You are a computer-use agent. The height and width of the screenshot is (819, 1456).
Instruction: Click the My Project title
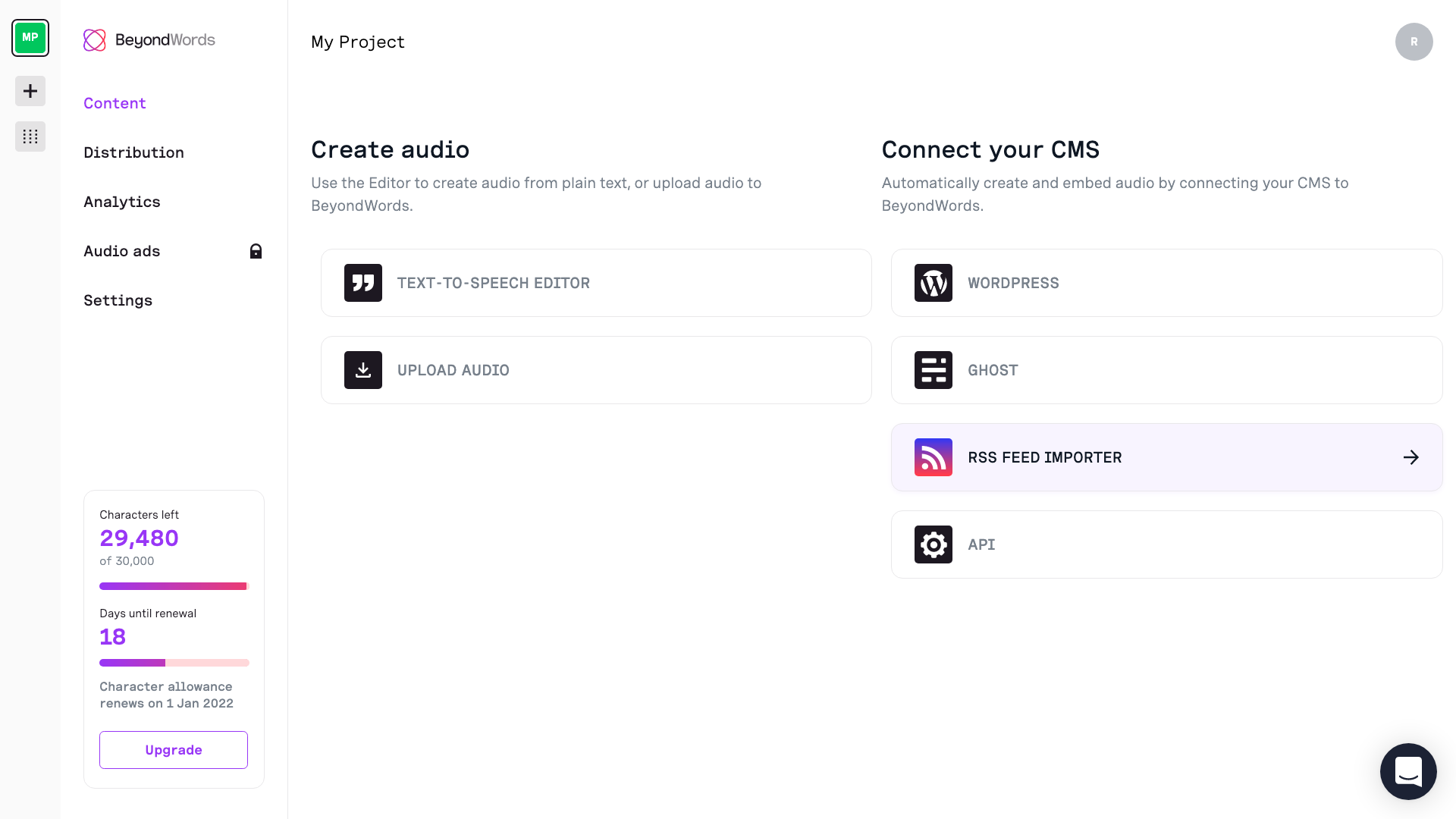pos(358,42)
